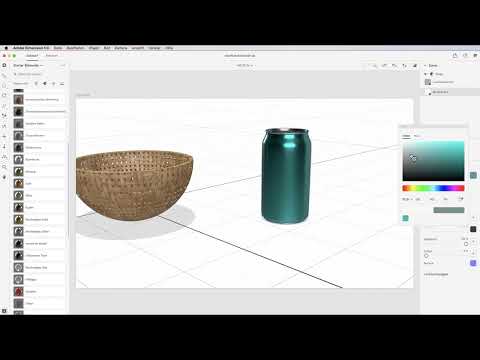Image resolution: width=480 pixels, height=360 pixels.
Task: Collapse the can object tree arrow in scene
Action: [426, 74]
